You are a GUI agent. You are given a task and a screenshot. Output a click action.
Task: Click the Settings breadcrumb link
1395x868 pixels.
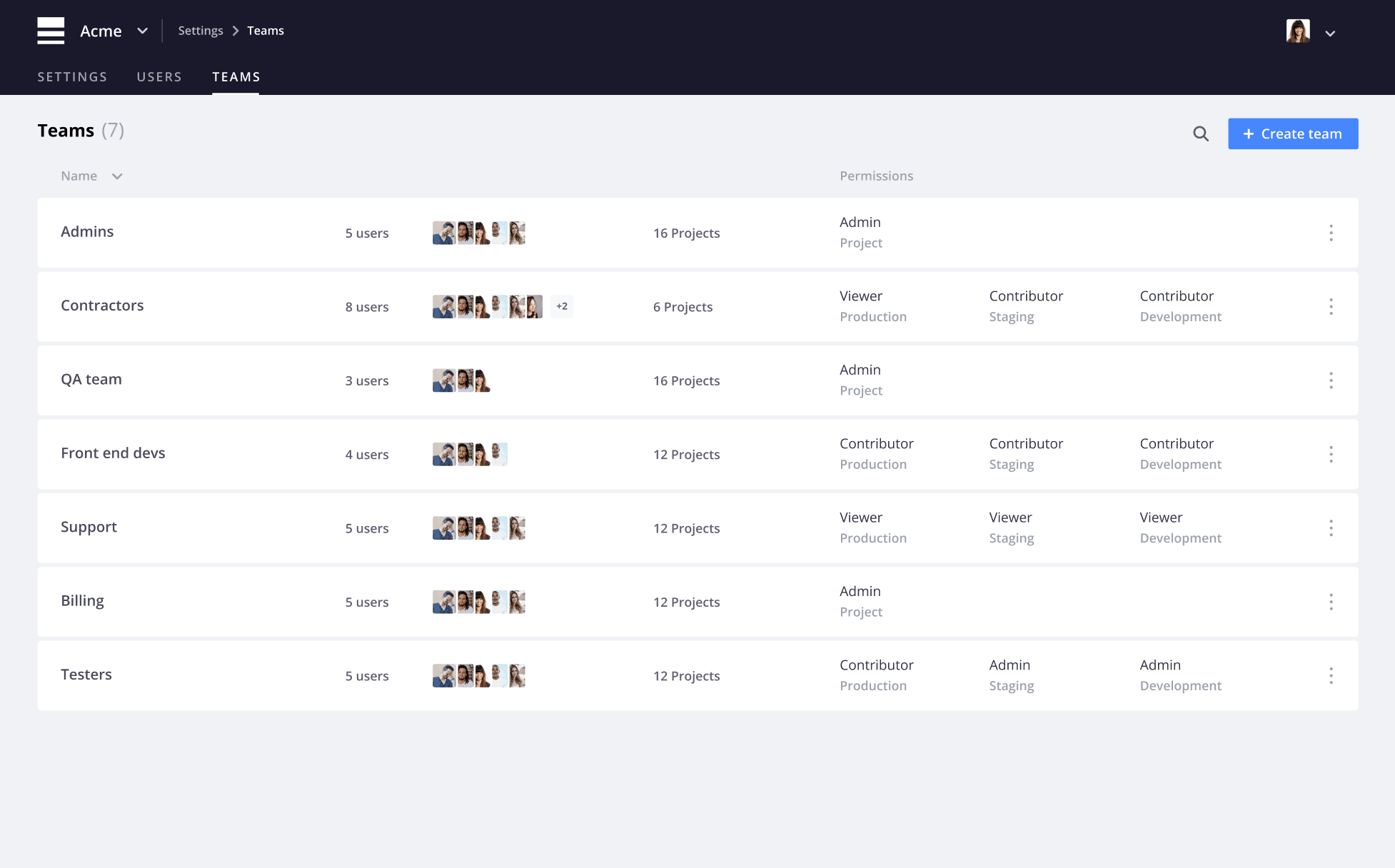200,30
